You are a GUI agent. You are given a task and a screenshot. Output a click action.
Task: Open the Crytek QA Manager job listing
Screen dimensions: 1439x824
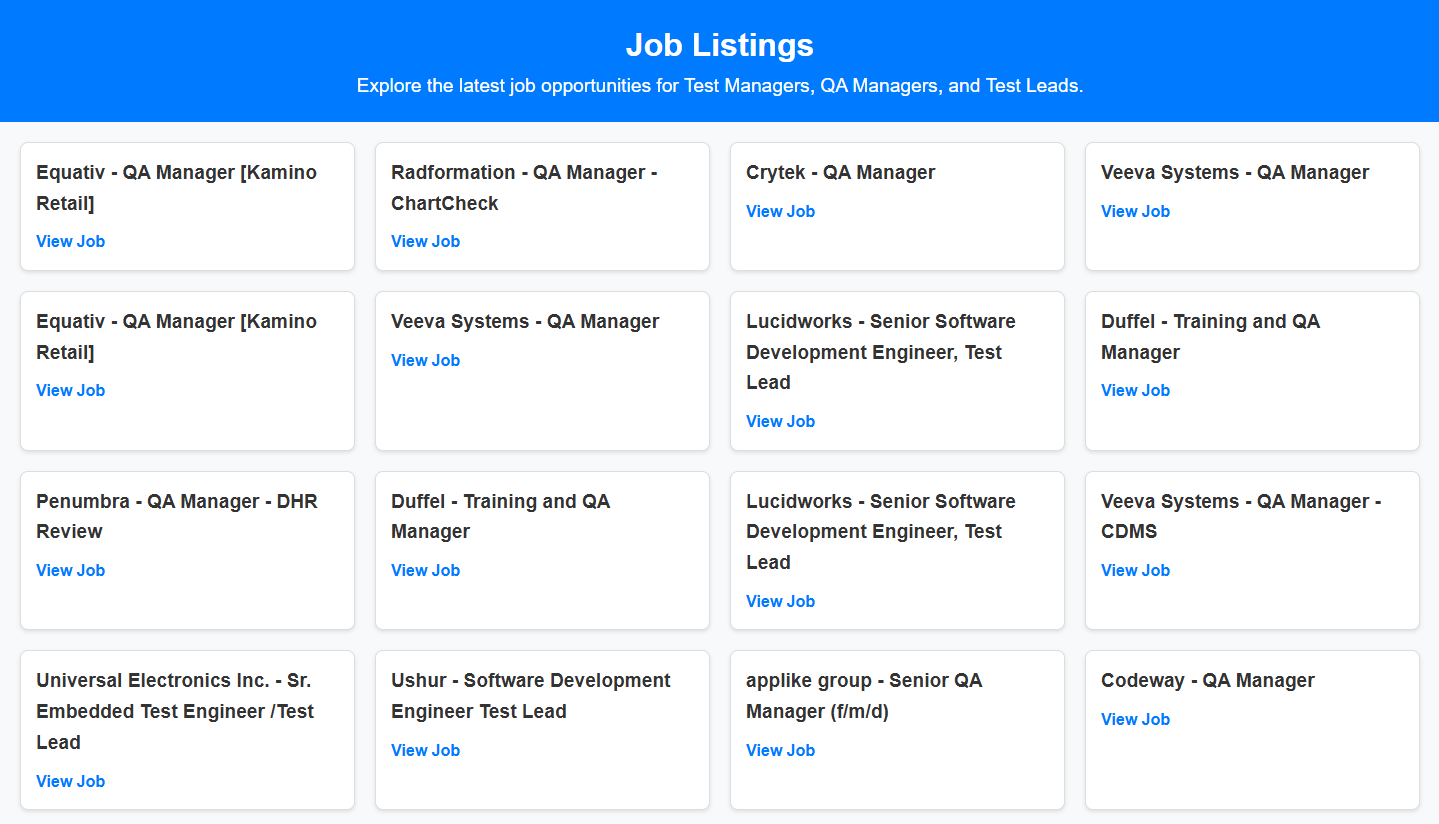point(780,211)
